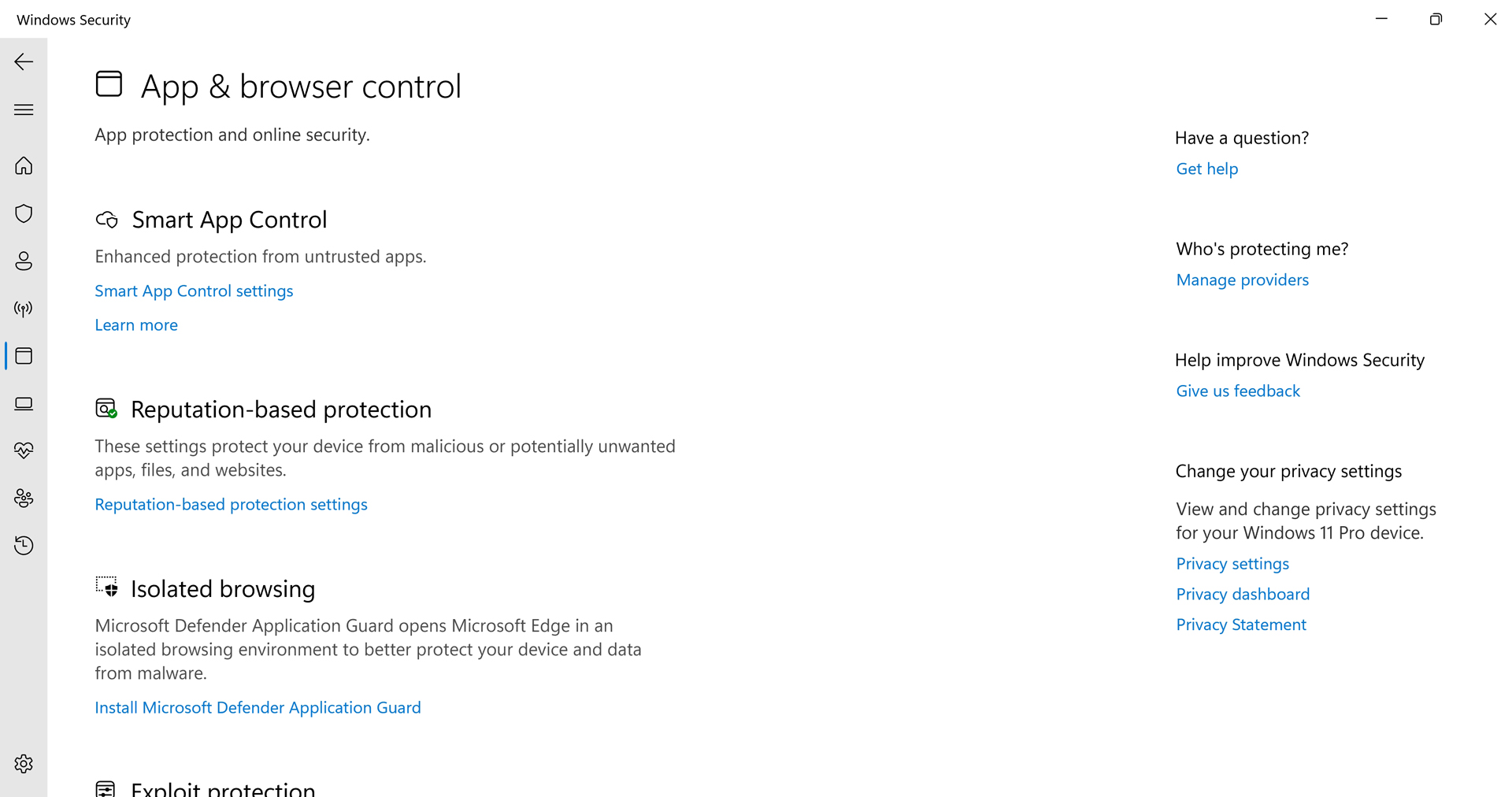Open Family options sidebar icon
Screen dimensions: 1512x797
[x=24, y=499]
